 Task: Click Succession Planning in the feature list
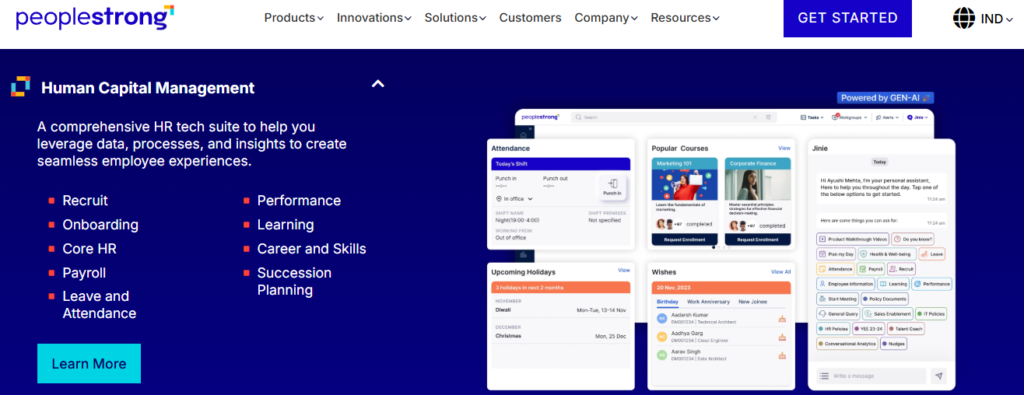[x=295, y=281]
